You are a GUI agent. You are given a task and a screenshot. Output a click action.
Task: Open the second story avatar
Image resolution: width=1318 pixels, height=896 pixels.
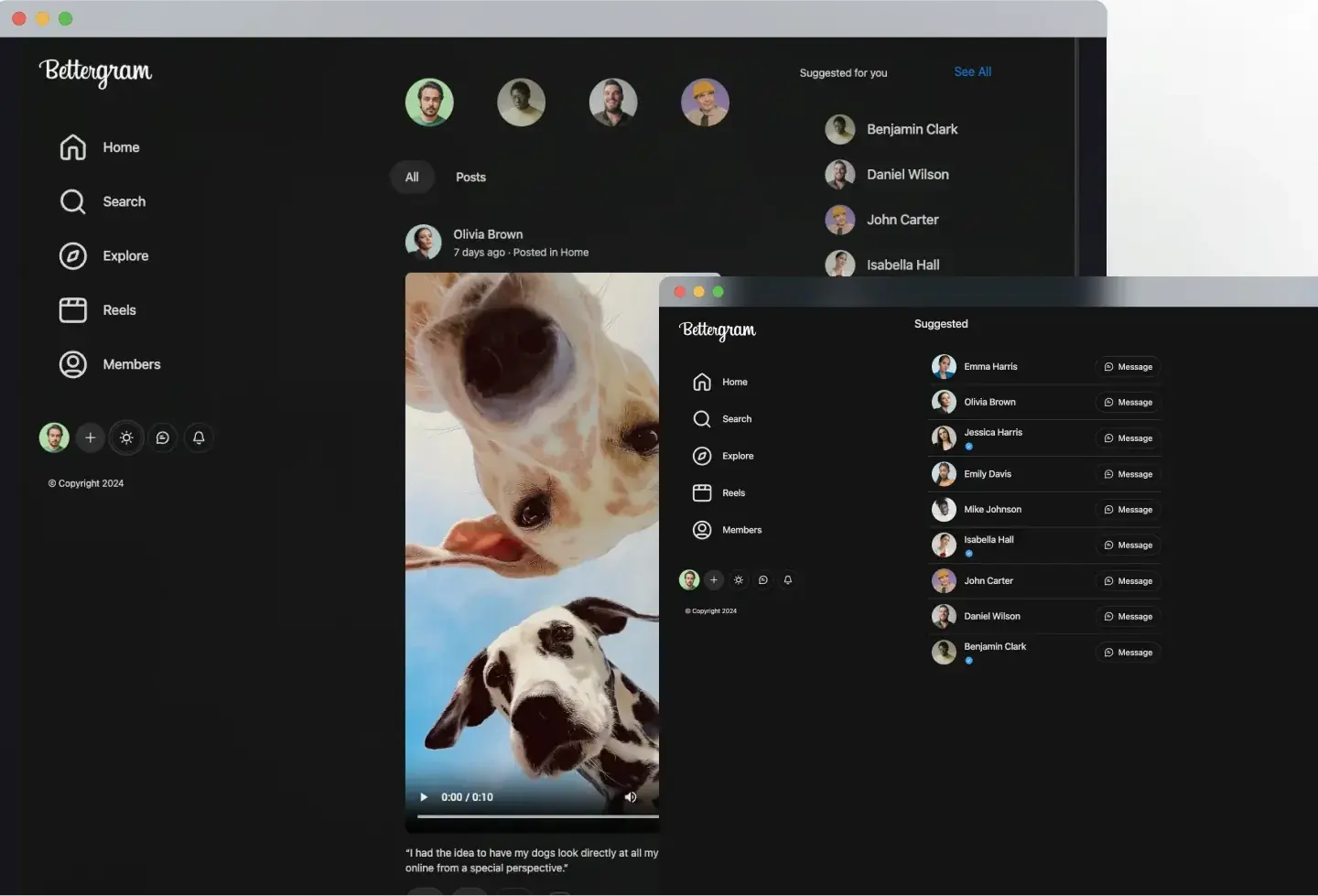click(x=521, y=102)
